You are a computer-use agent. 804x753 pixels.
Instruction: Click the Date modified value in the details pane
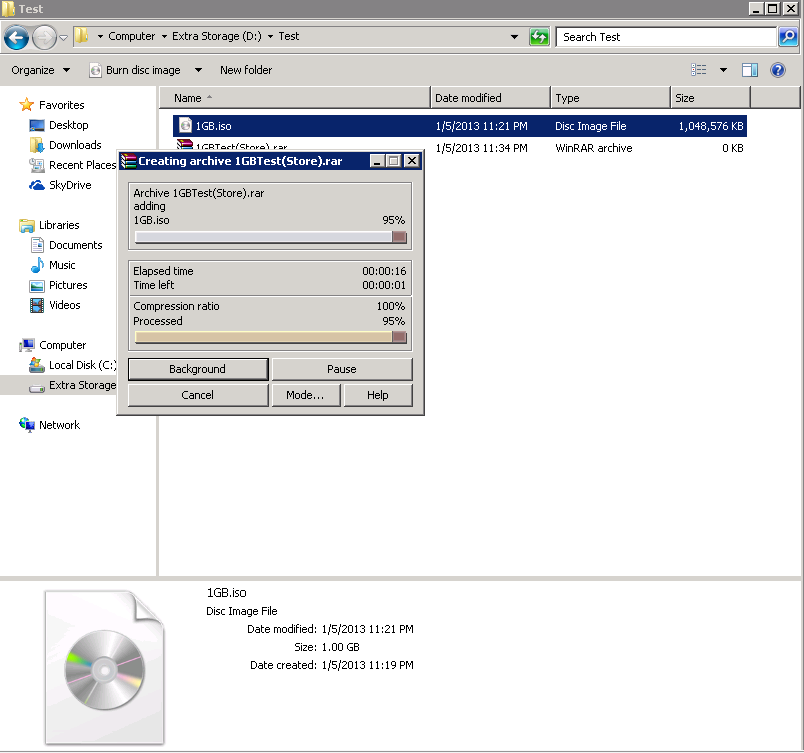[x=367, y=629]
